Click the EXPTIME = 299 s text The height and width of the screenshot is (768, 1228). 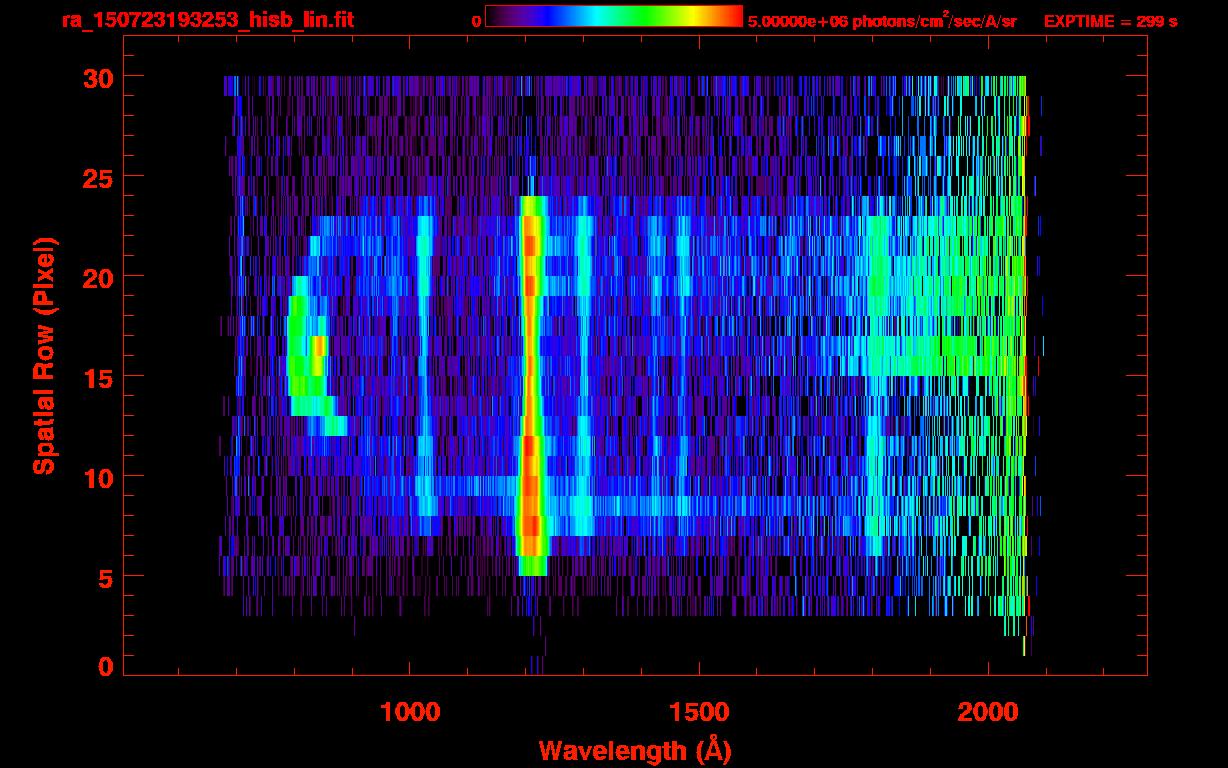coord(1110,21)
